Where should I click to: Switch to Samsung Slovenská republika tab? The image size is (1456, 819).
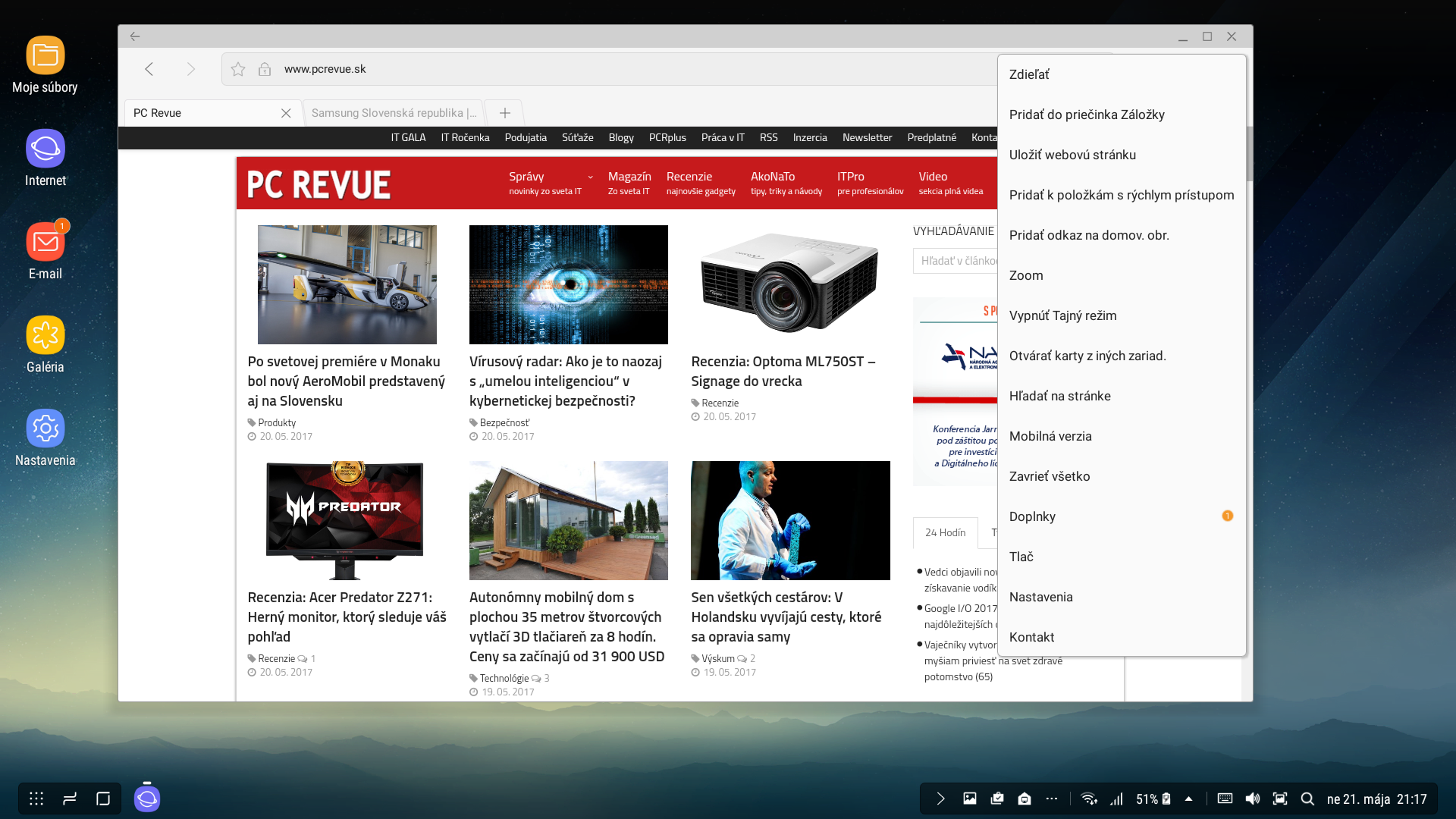point(394,113)
